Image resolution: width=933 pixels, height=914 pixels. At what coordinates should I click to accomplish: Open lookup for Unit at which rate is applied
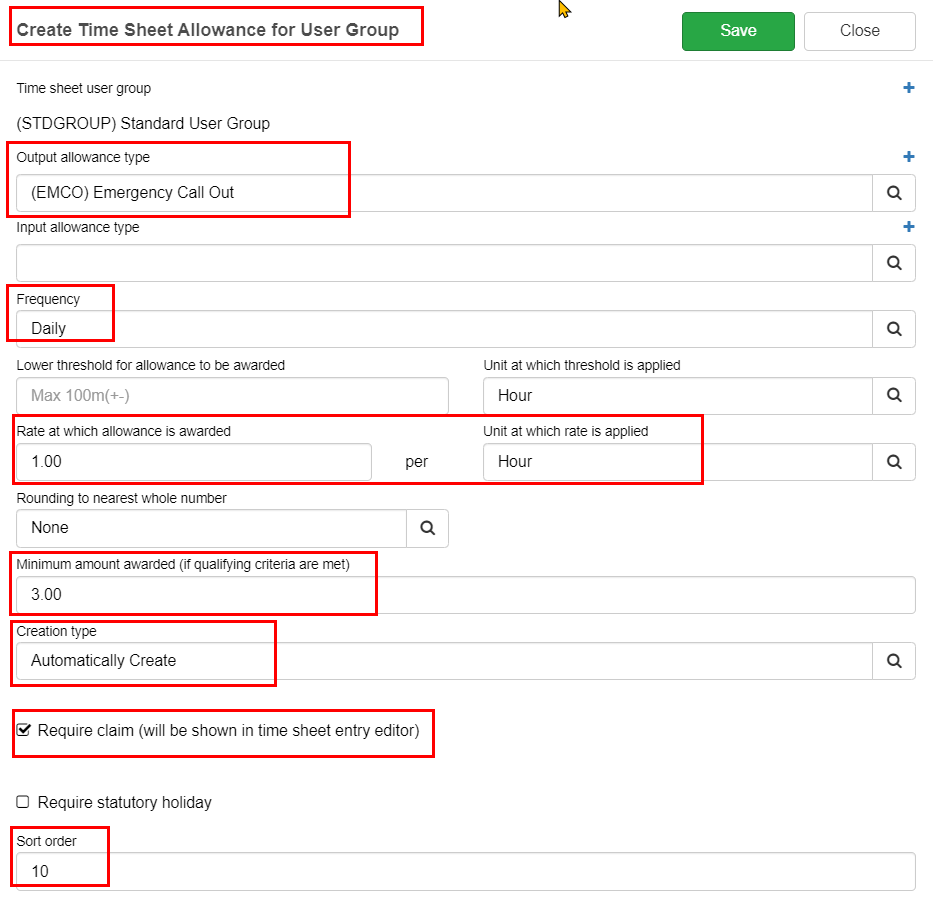coord(893,461)
